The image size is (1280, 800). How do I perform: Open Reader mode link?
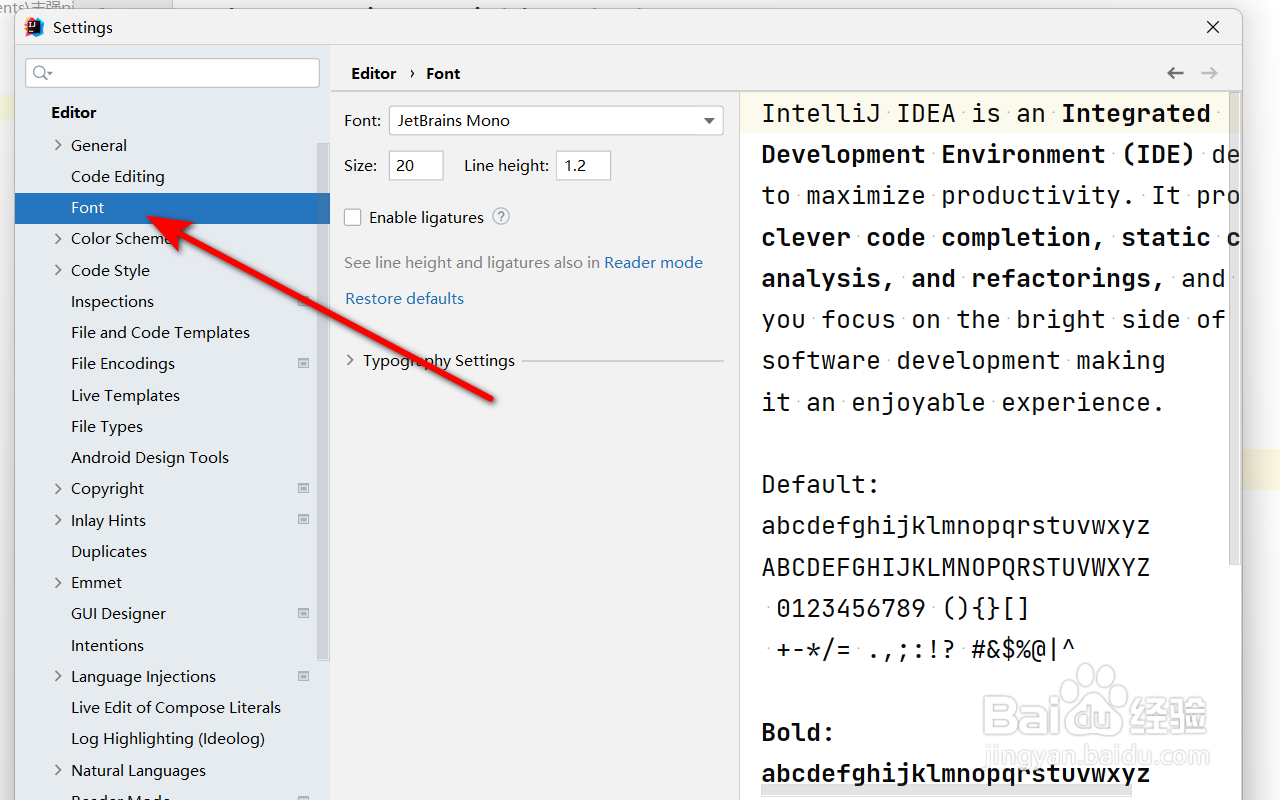click(653, 263)
